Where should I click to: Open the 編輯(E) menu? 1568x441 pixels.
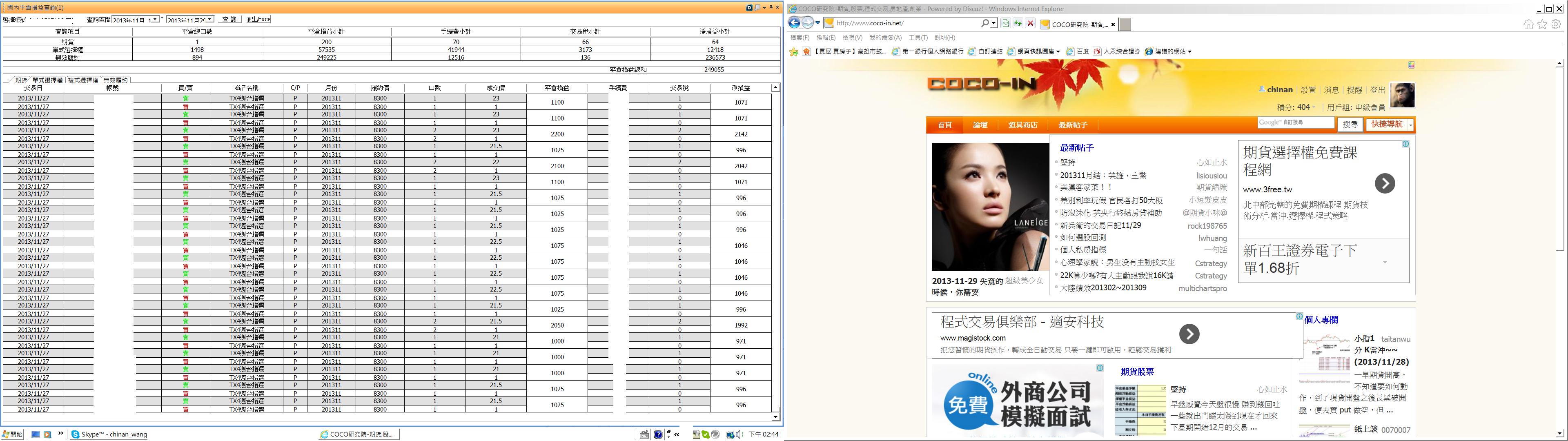826,38
